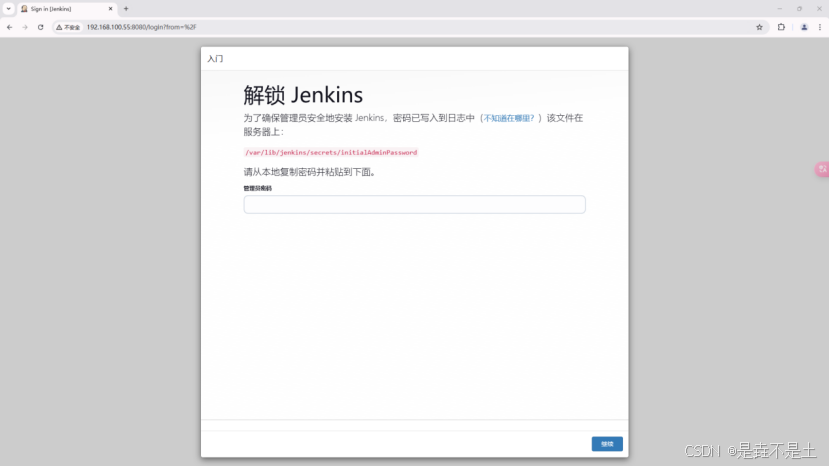Screen dimensions: 829x467
Task: Click the initialAdminPassword file path text
Action: point(331,152)
